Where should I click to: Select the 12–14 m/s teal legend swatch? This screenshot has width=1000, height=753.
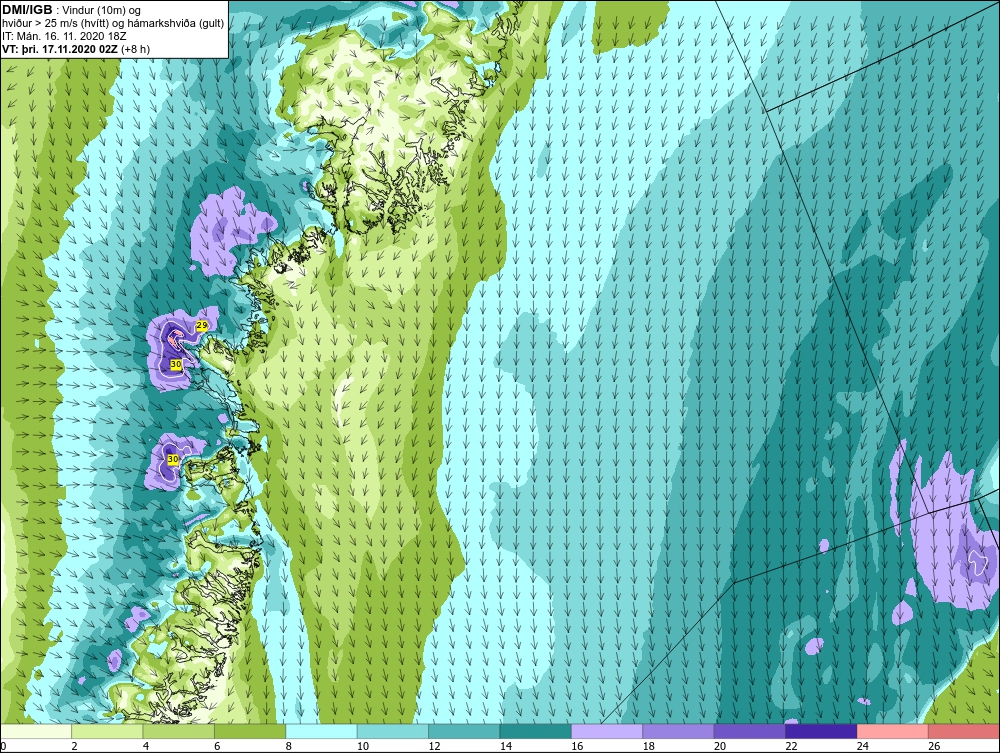pyautogui.click(x=465, y=731)
